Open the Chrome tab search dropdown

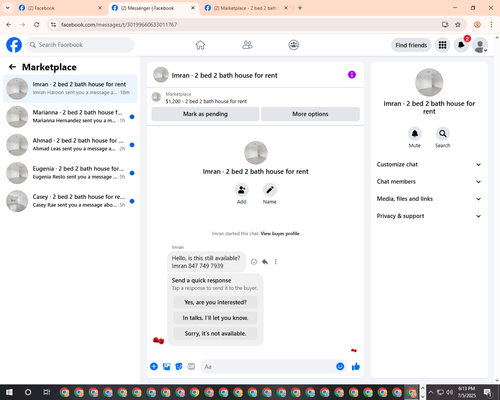8,8
